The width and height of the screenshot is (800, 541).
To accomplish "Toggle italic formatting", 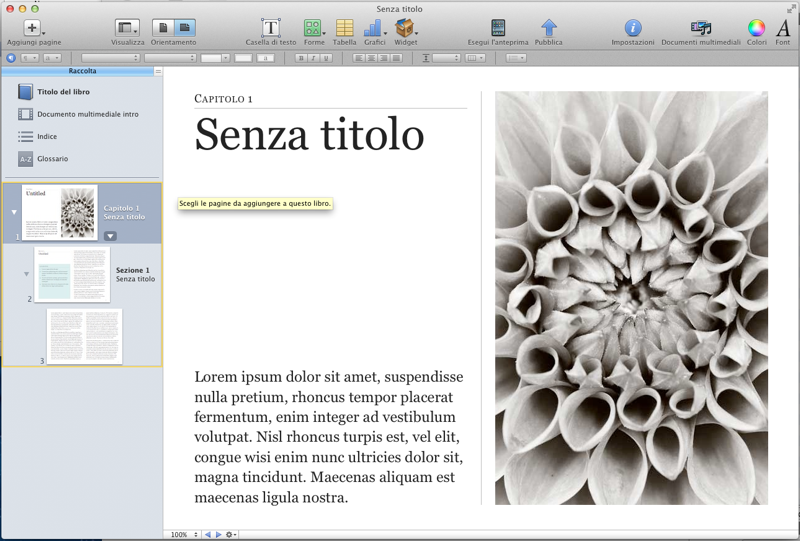I will click(x=313, y=58).
